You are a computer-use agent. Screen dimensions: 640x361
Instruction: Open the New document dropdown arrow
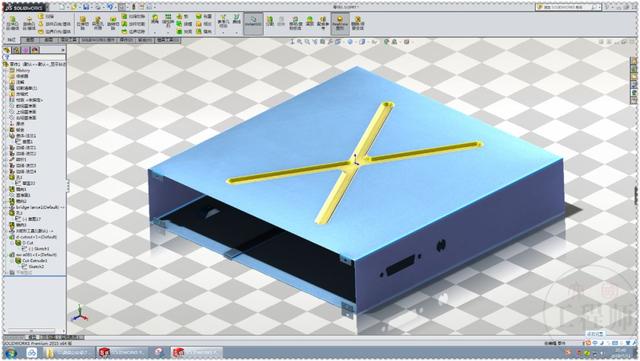pyautogui.click(x=67, y=7)
